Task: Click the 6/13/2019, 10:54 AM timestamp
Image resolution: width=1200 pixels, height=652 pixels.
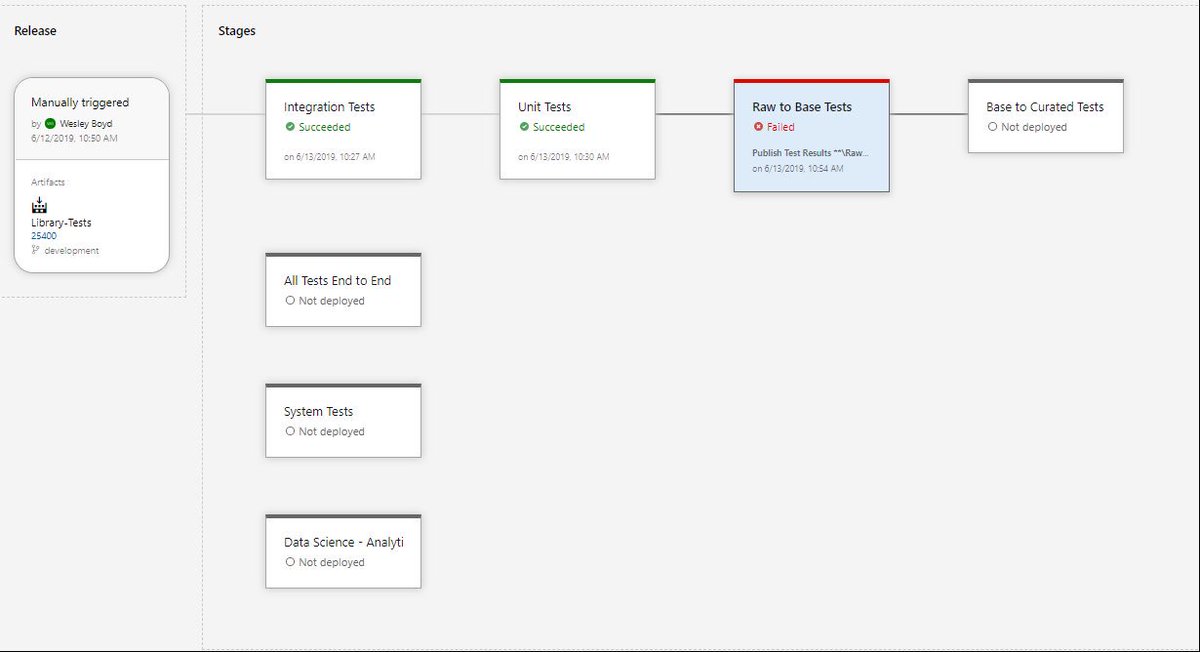Action: (803, 169)
